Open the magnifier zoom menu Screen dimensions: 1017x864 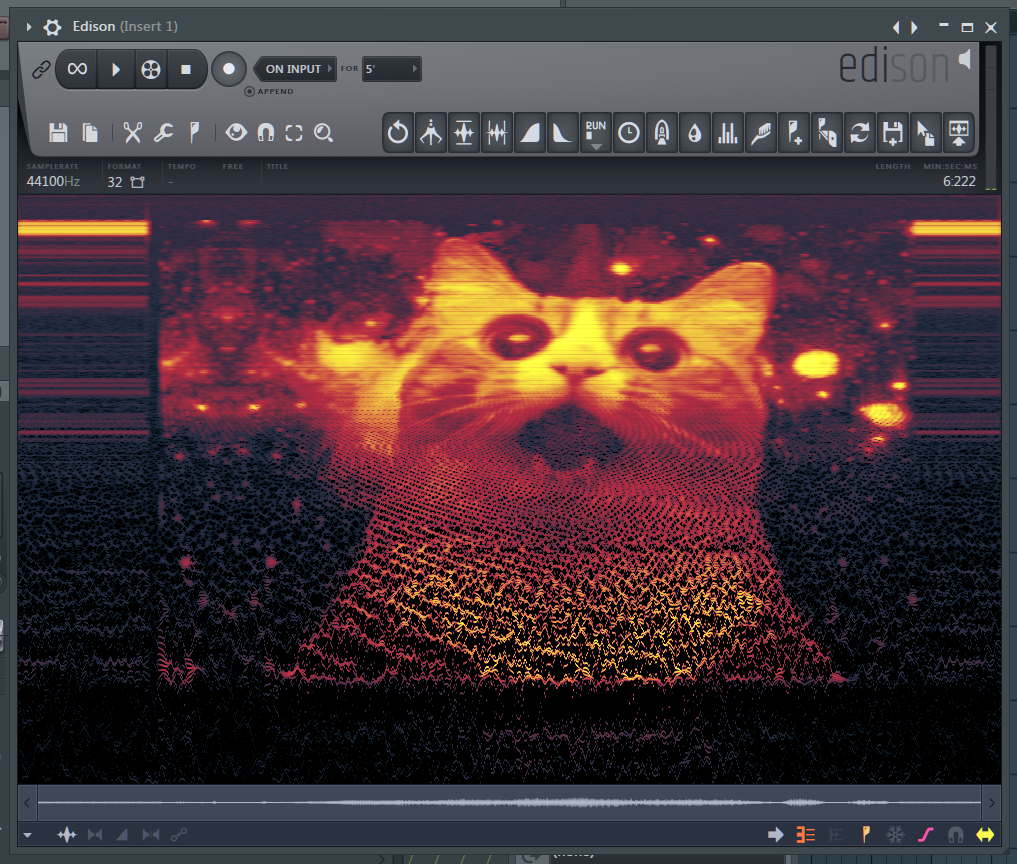coord(323,133)
